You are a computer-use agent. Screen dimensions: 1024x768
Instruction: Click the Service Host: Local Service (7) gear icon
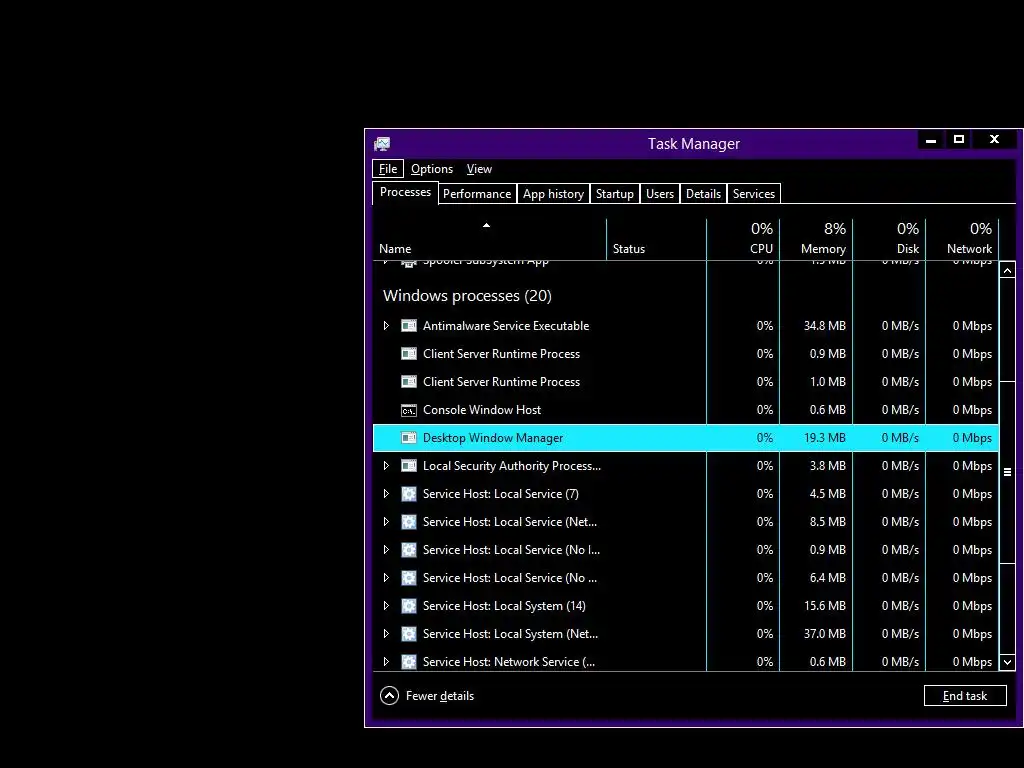click(409, 494)
